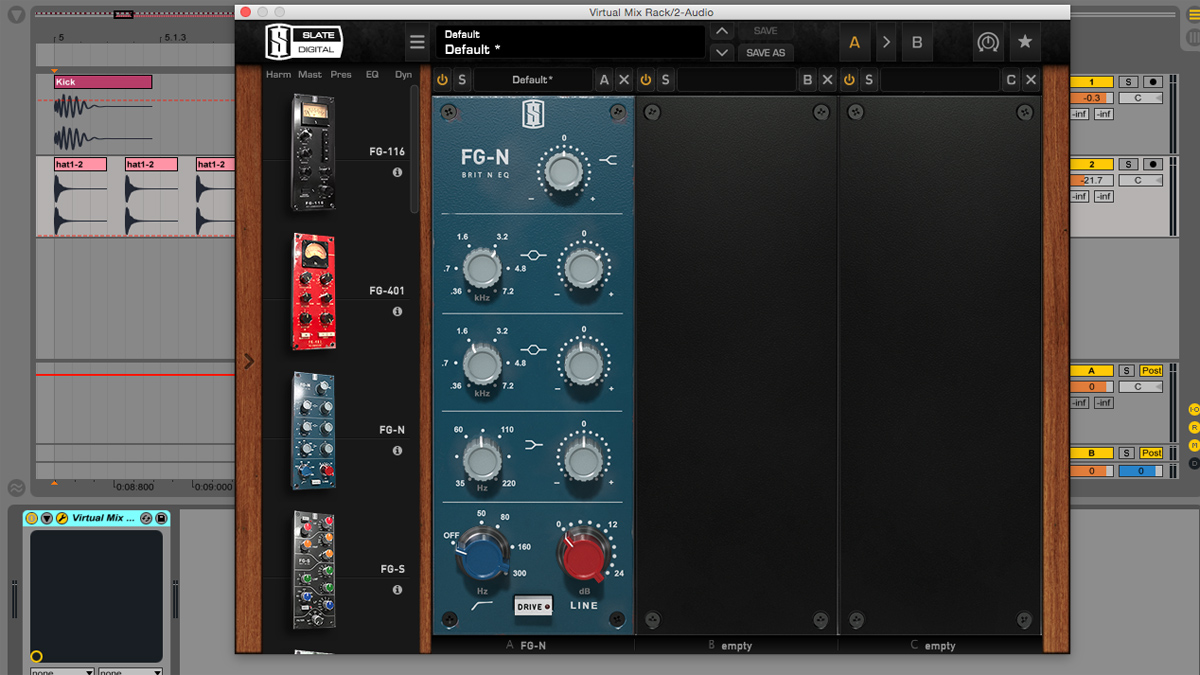1200x675 pixels.
Task: Select the slot A letter label
Action: click(603, 80)
